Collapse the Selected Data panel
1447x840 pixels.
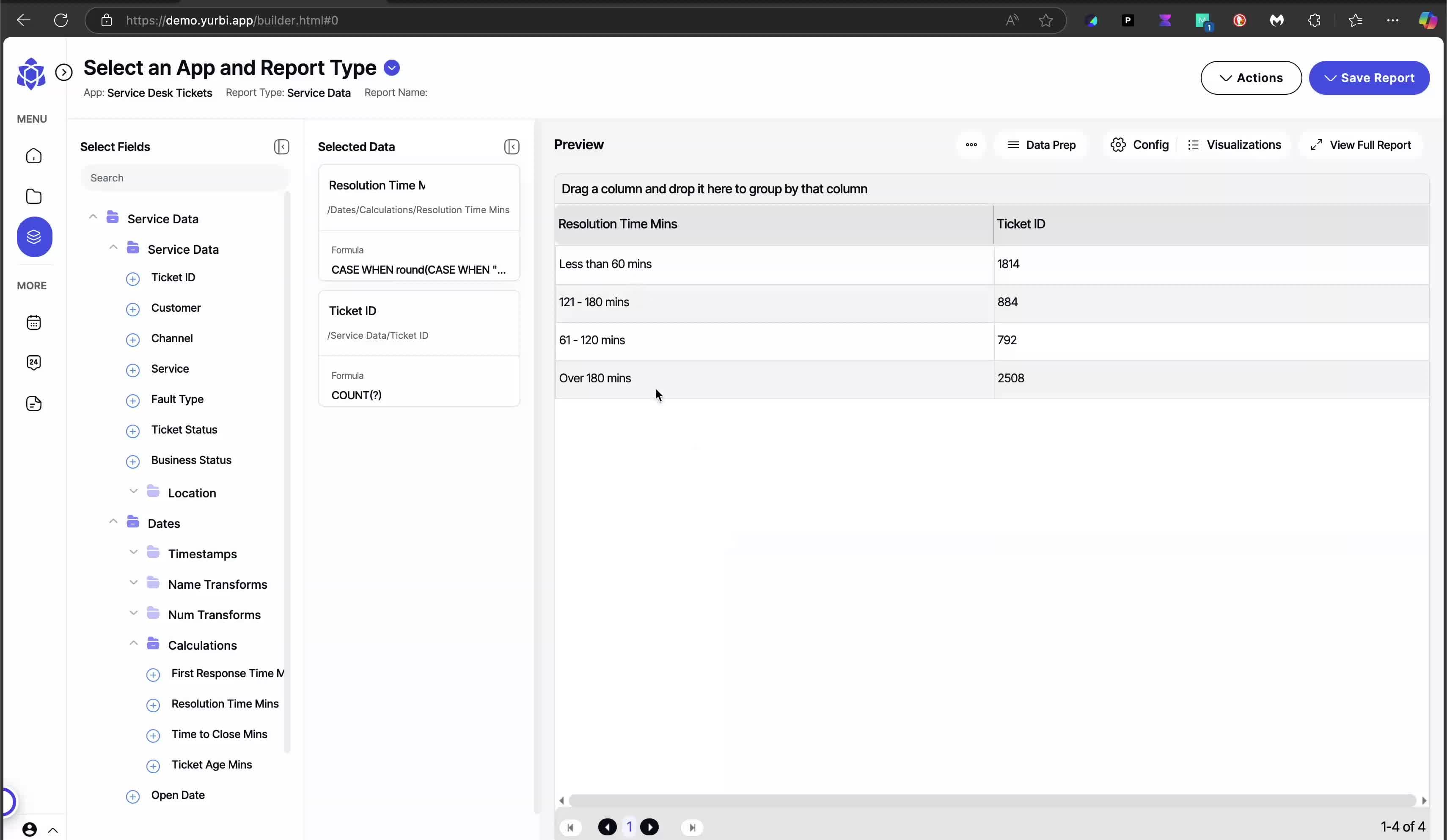coord(512,147)
